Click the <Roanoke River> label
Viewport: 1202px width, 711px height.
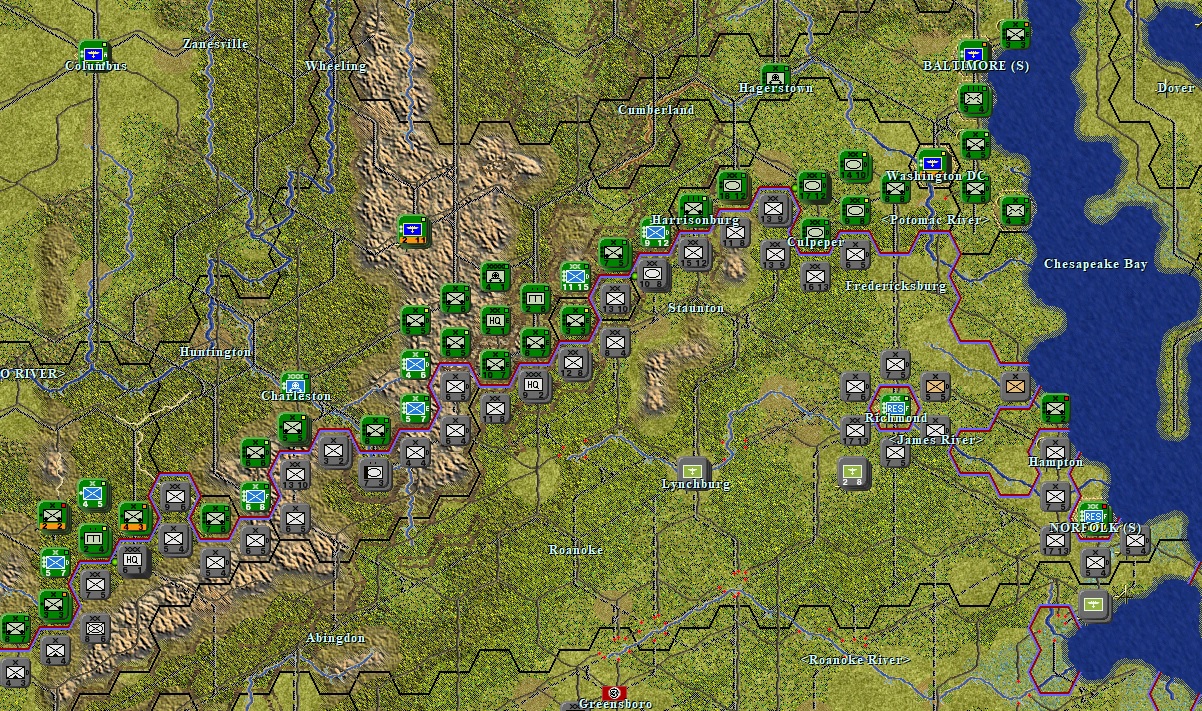click(x=856, y=660)
